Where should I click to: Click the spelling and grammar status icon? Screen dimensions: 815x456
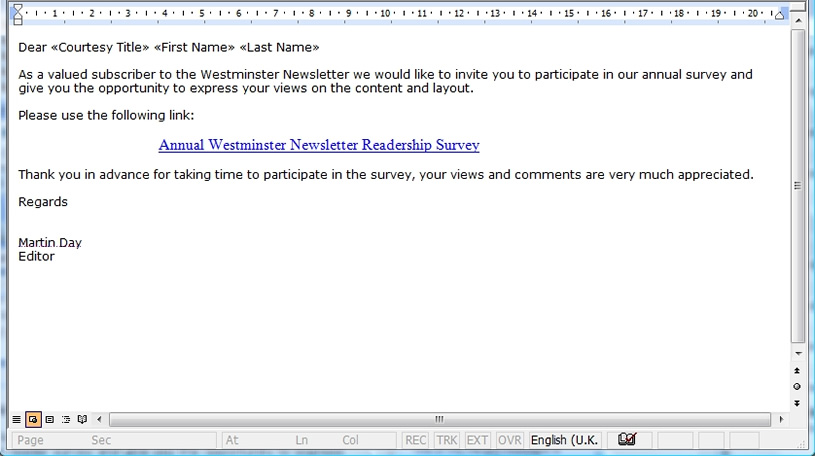(627, 440)
